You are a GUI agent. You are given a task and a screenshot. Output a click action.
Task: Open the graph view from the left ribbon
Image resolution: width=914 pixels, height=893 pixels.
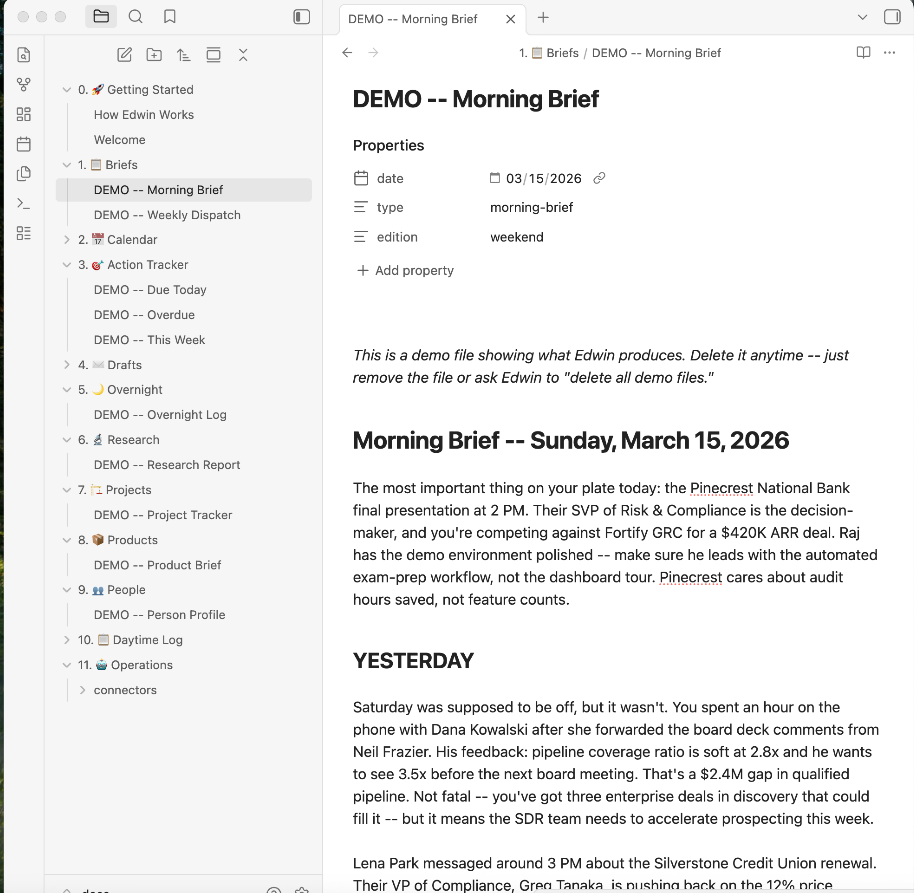pyautogui.click(x=24, y=84)
